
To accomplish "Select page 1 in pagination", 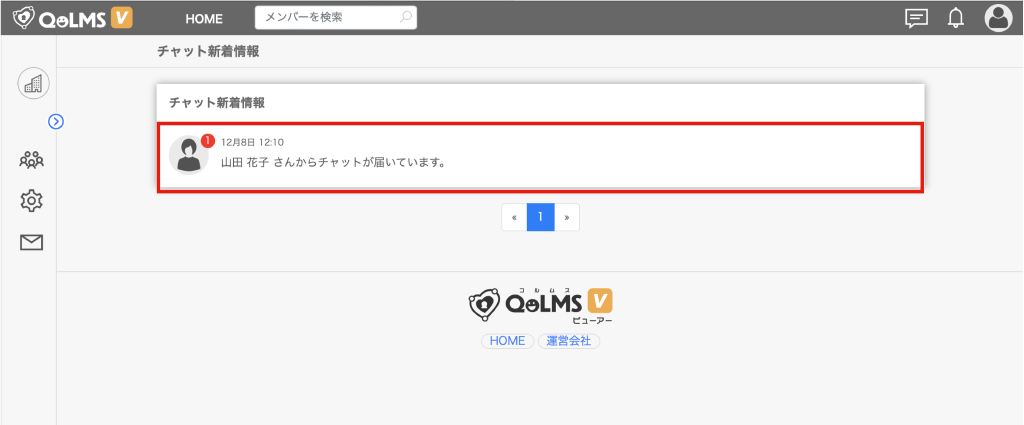I will coord(540,217).
